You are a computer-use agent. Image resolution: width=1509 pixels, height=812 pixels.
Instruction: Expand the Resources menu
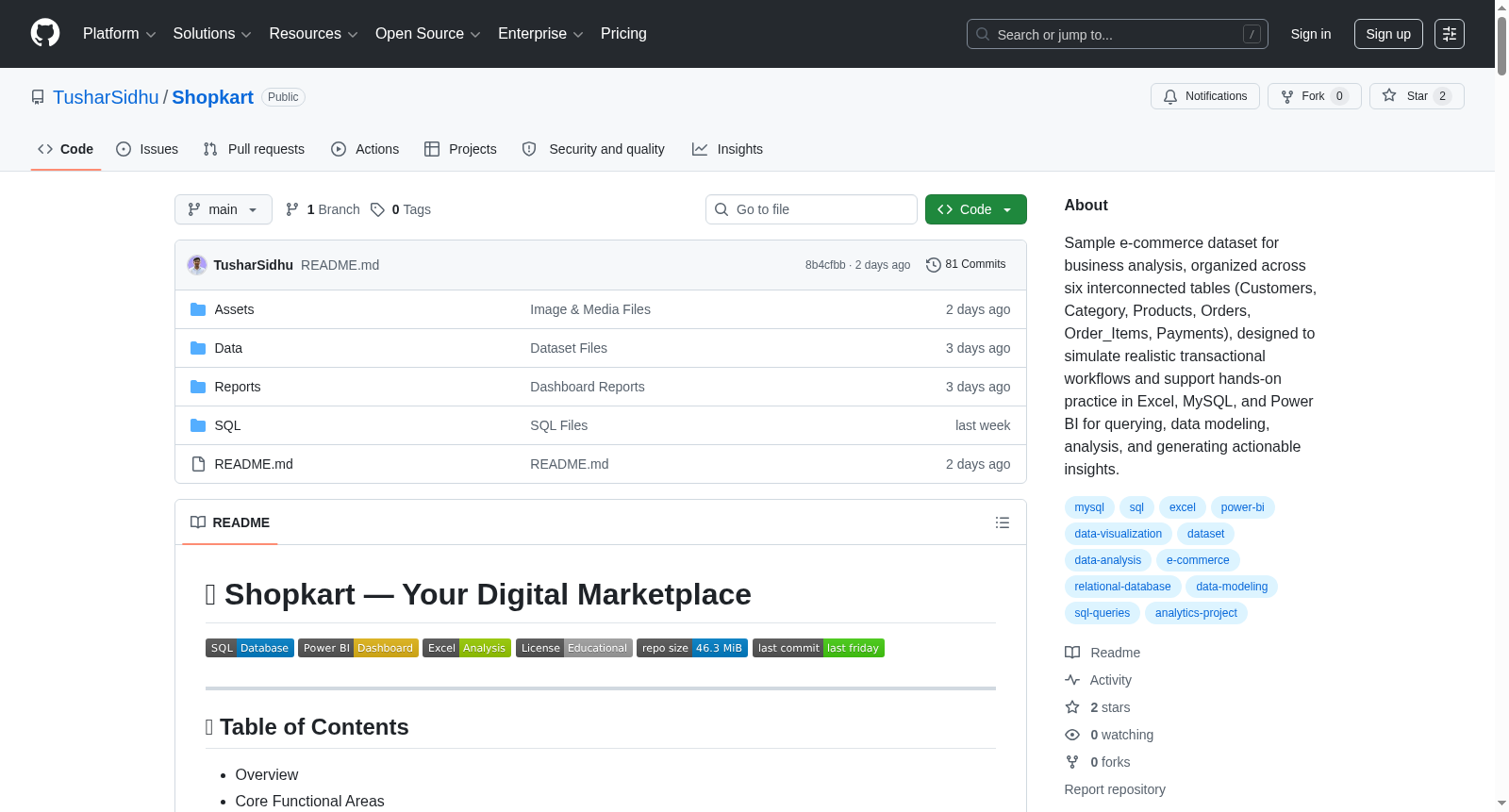[313, 34]
